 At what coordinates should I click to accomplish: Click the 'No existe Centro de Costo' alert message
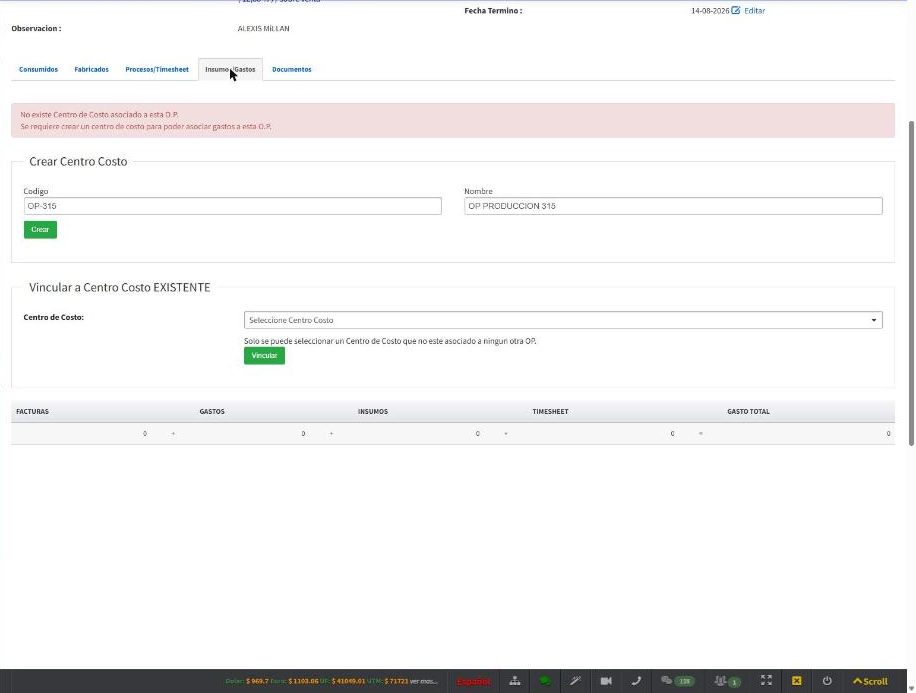(x=453, y=121)
